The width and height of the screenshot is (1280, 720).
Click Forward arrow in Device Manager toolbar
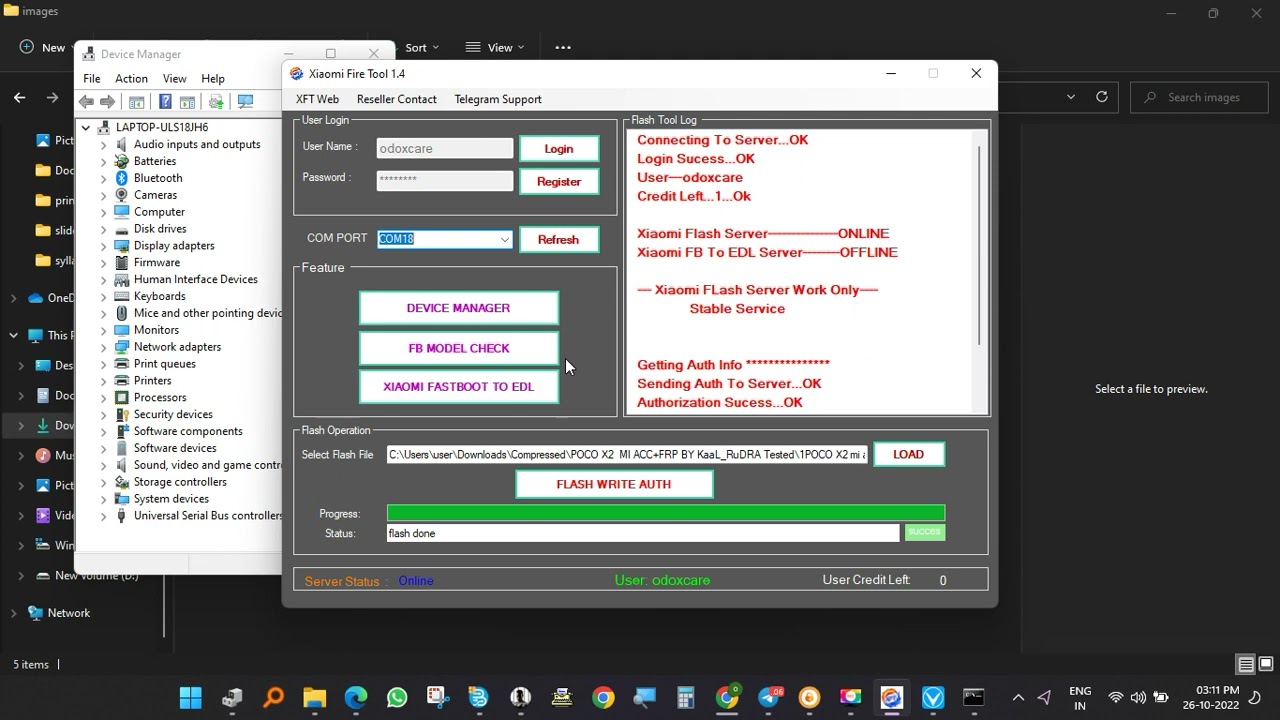(x=107, y=102)
